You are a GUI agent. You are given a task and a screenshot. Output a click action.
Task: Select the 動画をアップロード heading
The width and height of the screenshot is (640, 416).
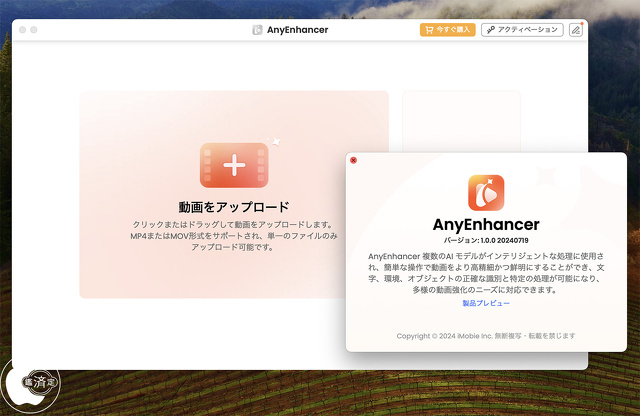(234, 207)
